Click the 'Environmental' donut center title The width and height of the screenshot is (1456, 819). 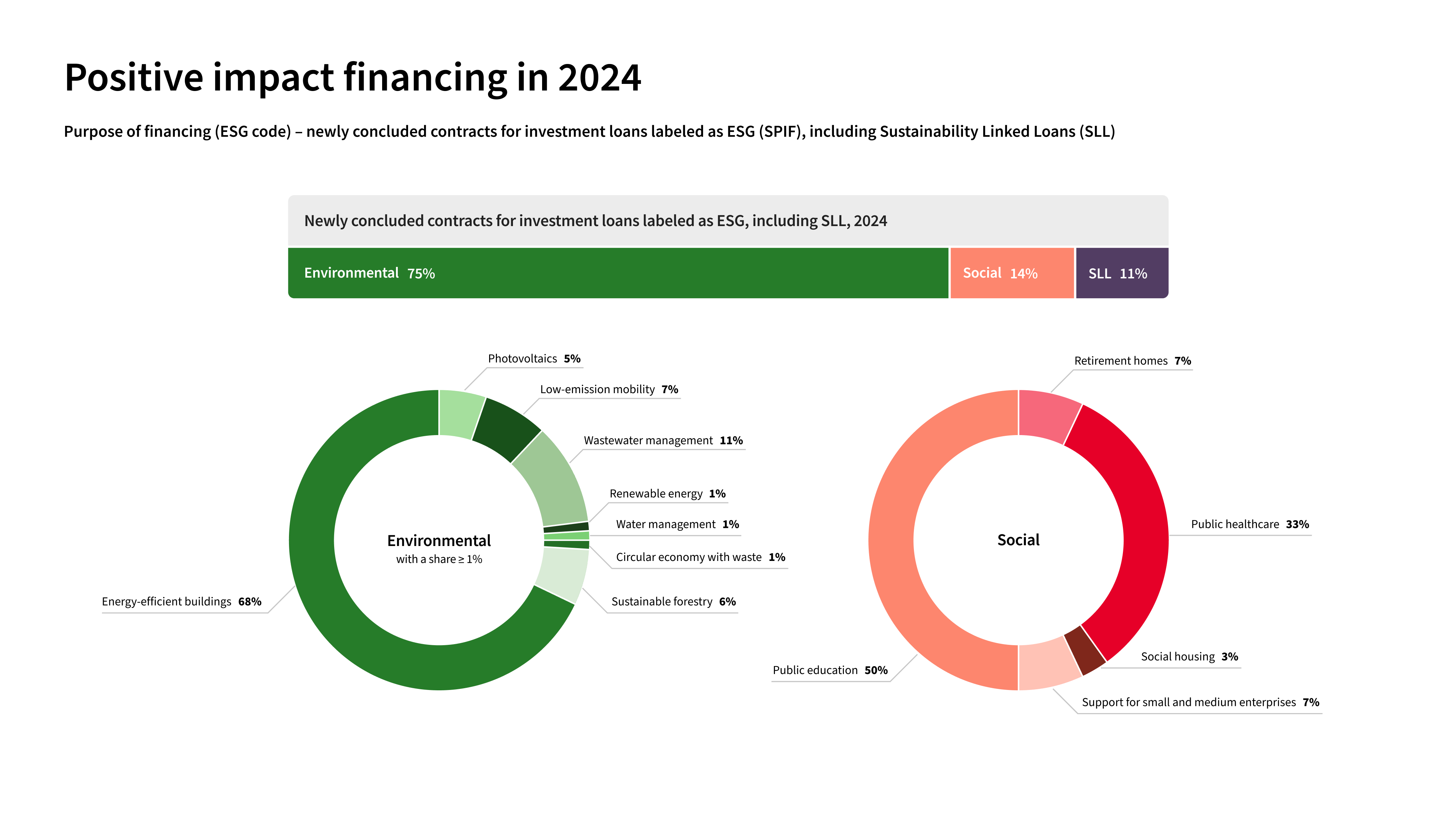pos(439,541)
